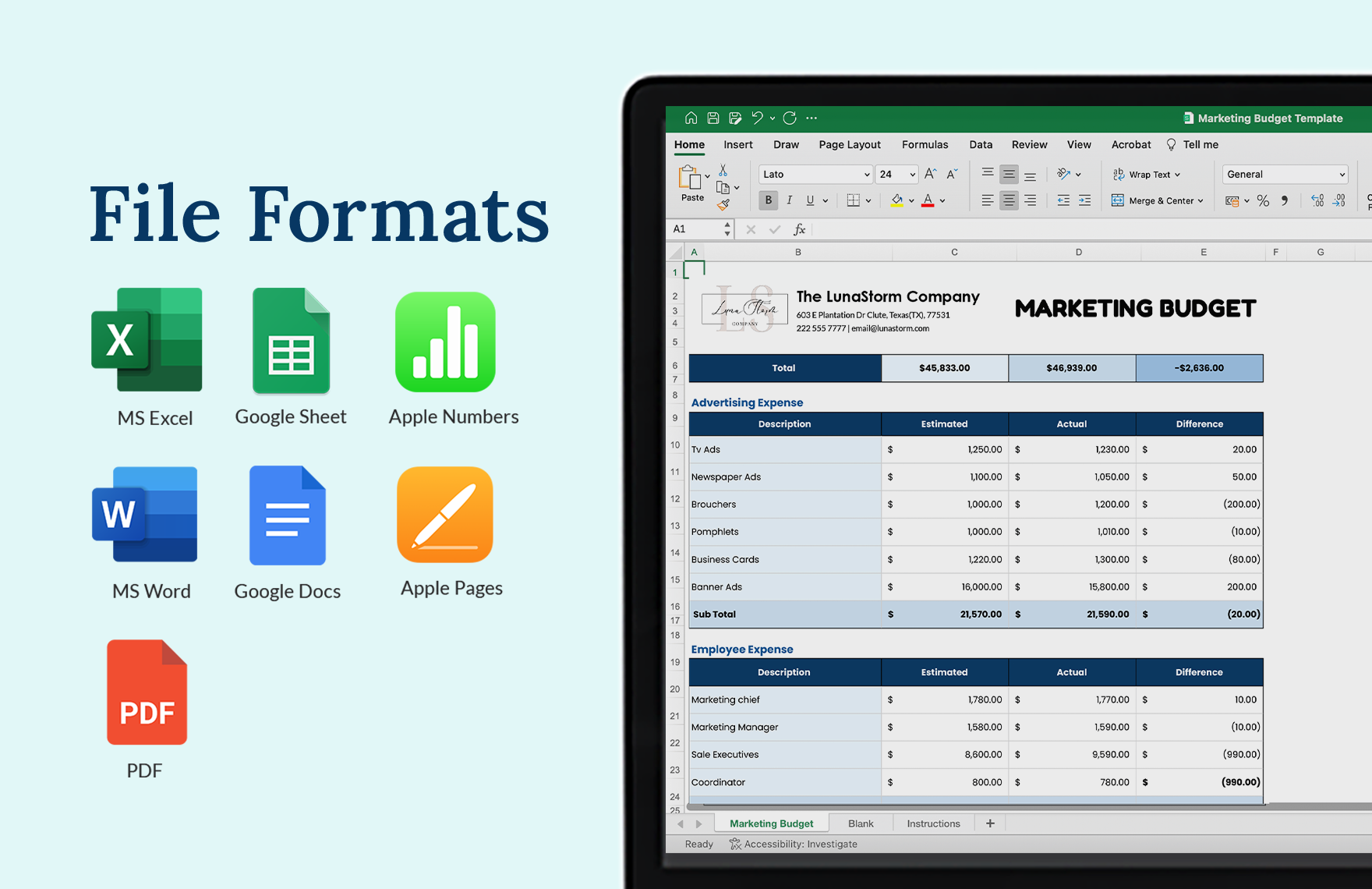The image size is (1372, 889).
Task: Click the Save icon in title bar
Action: click(713, 118)
